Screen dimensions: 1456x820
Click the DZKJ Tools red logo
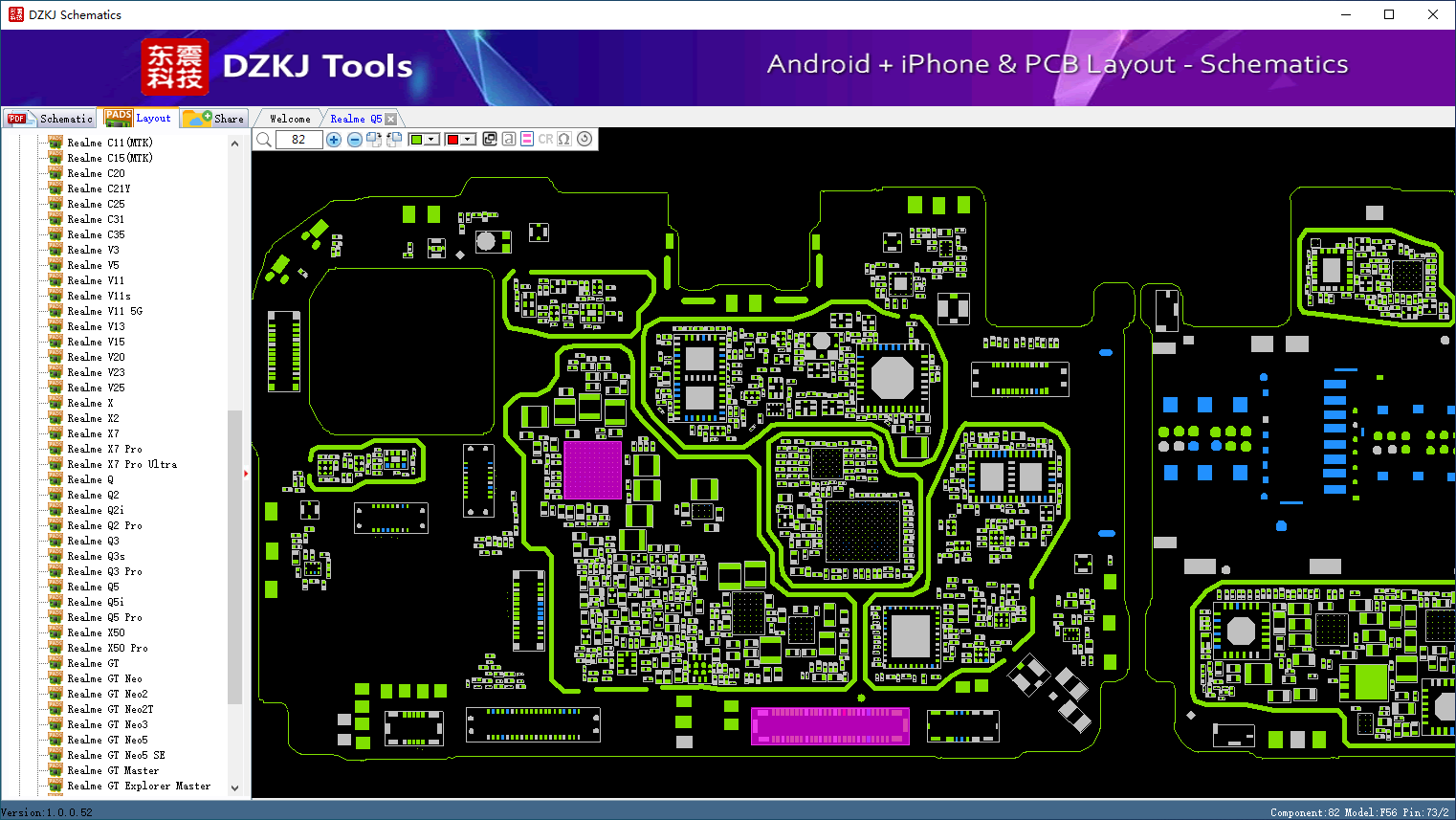[x=175, y=67]
